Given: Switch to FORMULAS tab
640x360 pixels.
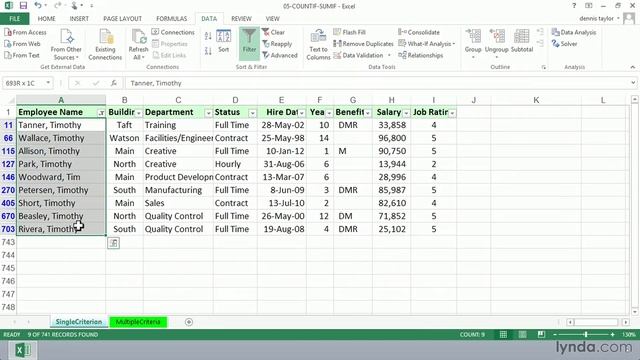Looking at the screenshot, I should pos(171,19).
